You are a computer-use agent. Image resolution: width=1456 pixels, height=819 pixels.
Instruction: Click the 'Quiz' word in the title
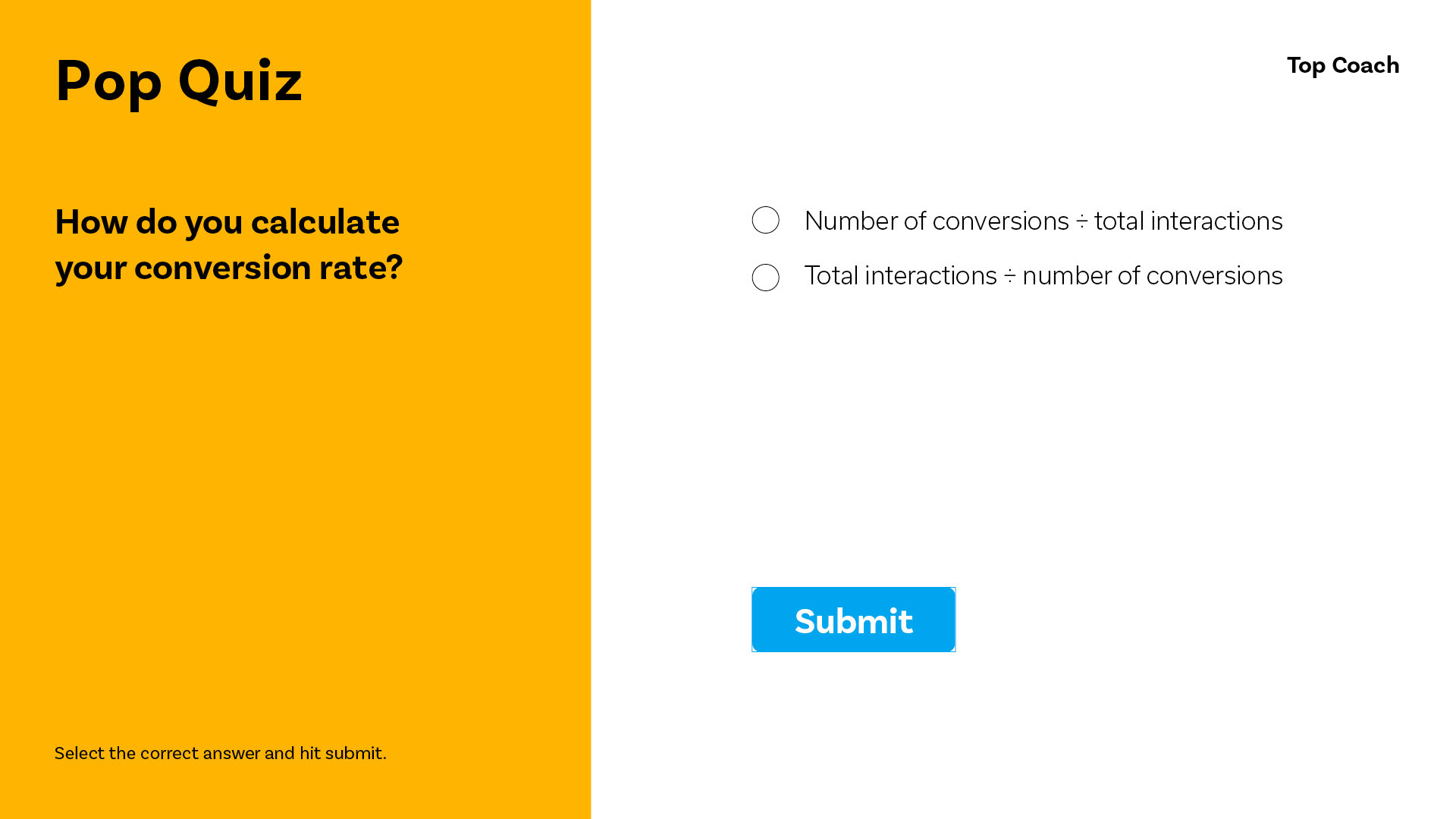[240, 81]
